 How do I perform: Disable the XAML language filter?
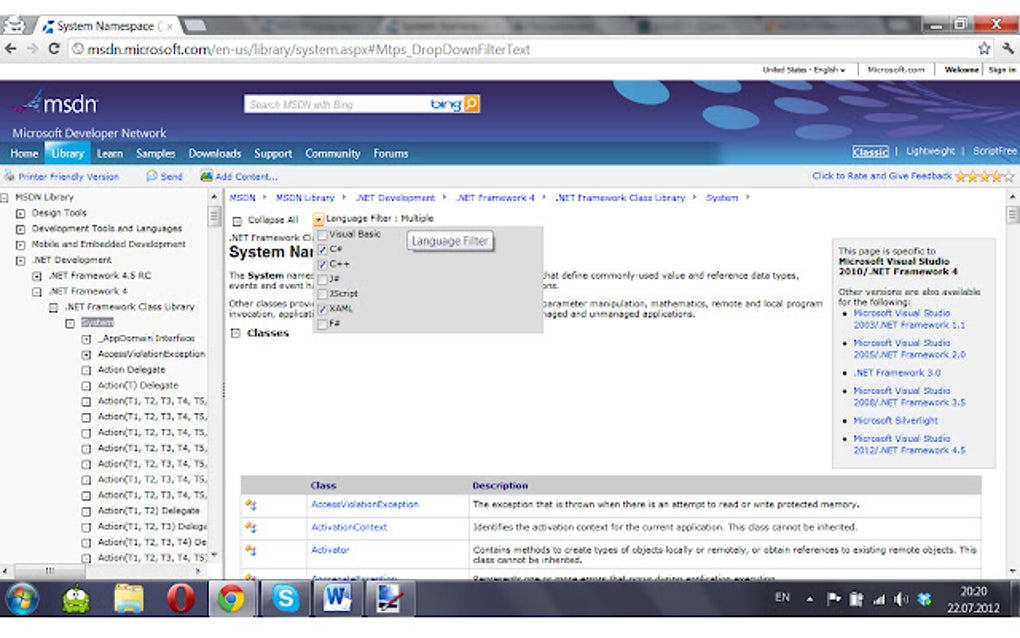(x=321, y=309)
